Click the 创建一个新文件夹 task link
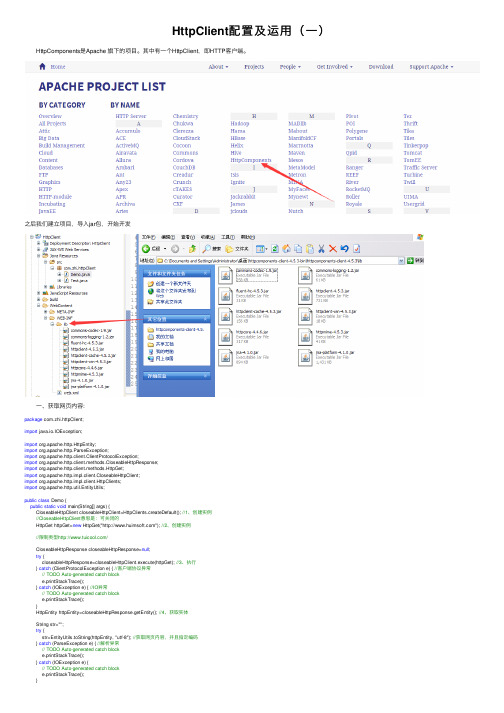Viewport: 504px width, 713px height. tap(173, 284)
